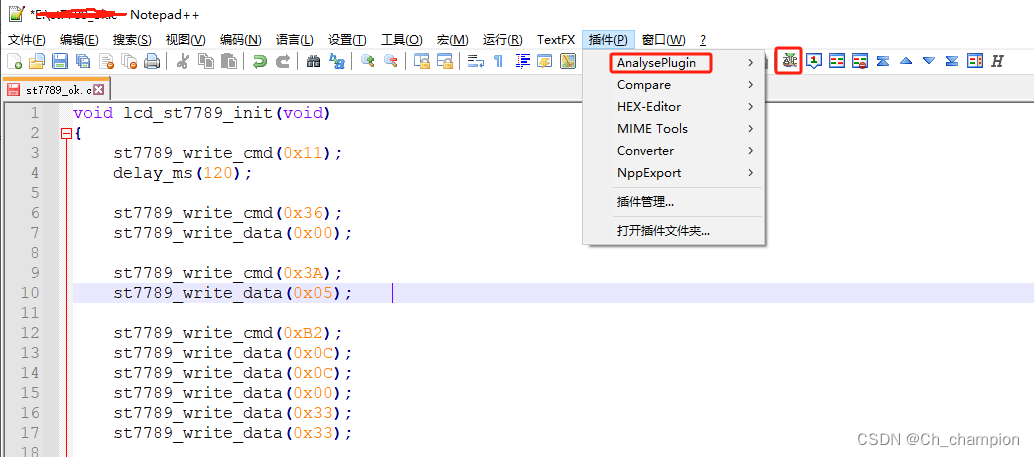Click the gray Redo arrow icon
Image resolution: width=1034 pixels, height=457 pixels.
[283, 62]
